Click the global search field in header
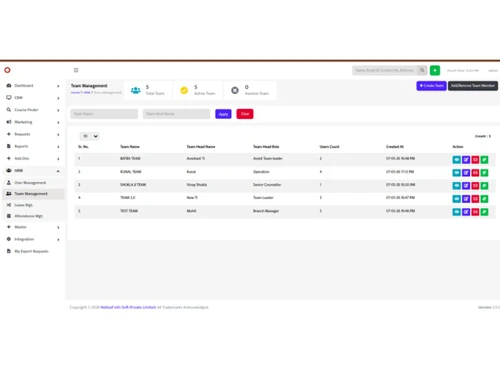This screenshot has width=500, height=375. 385,70
